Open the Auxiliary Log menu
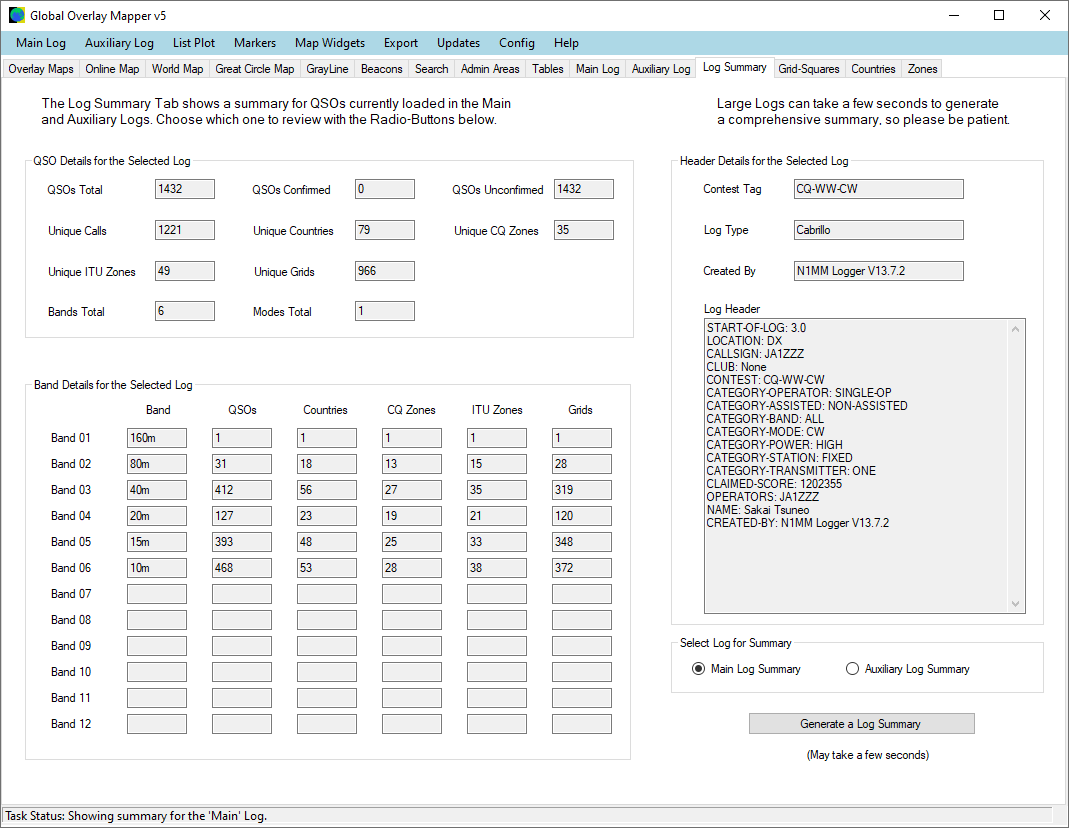The width and height of the screenshot is (1069, 828). pos(119,43)
